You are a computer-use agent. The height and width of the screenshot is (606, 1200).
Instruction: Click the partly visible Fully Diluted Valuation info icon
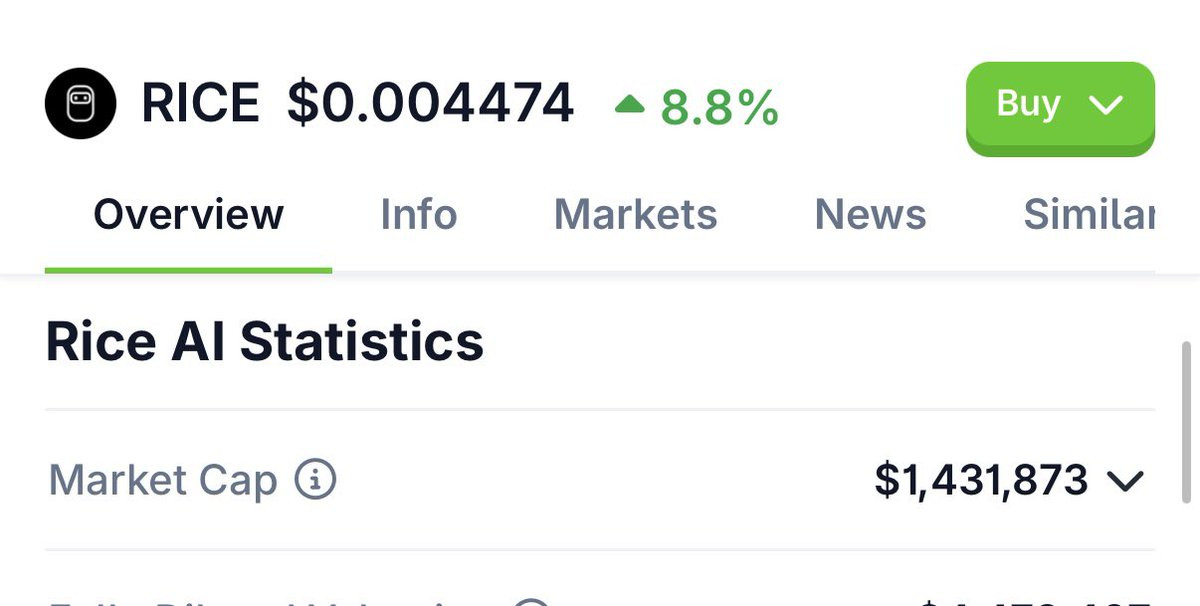533,602
